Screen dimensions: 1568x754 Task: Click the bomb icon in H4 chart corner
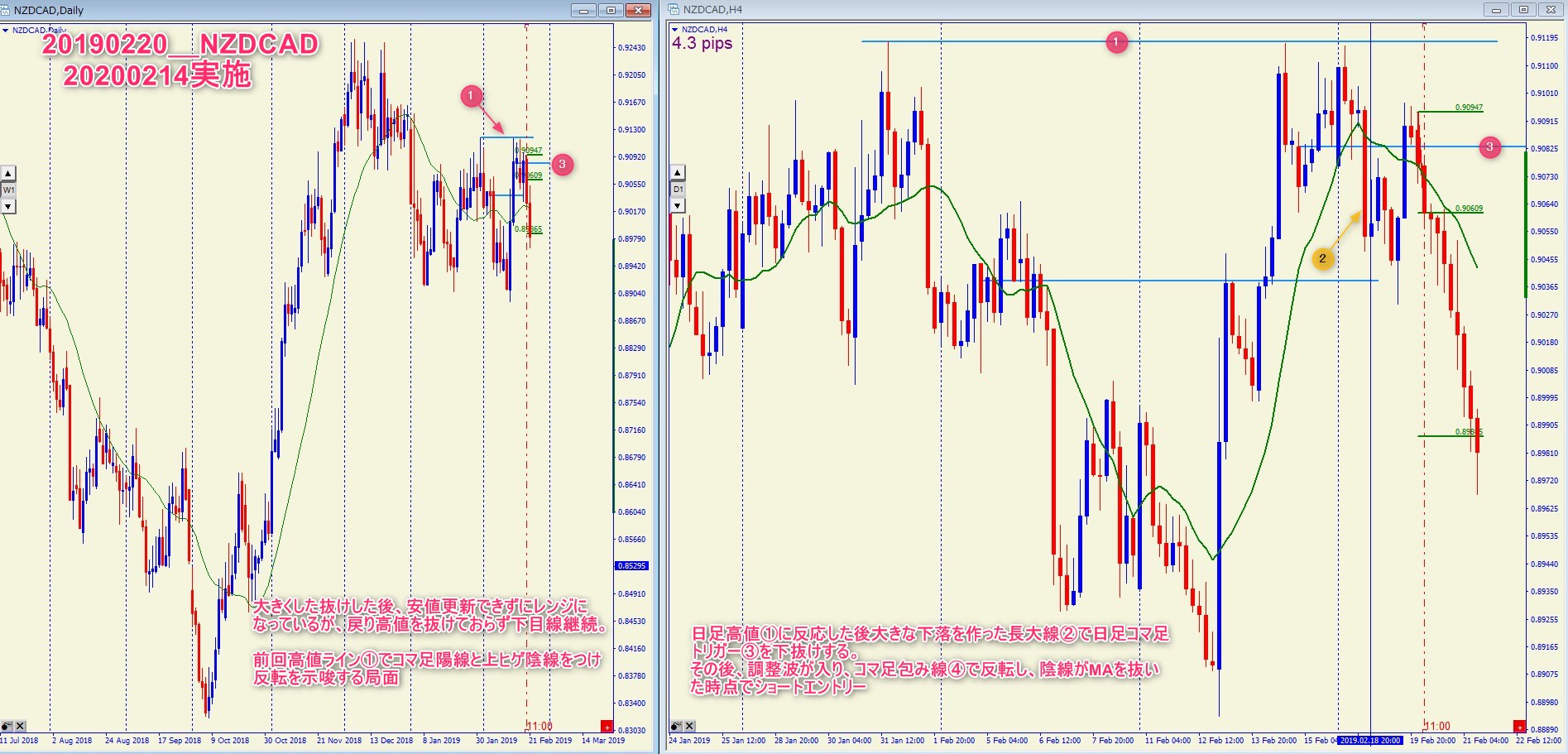pos(676,726)
